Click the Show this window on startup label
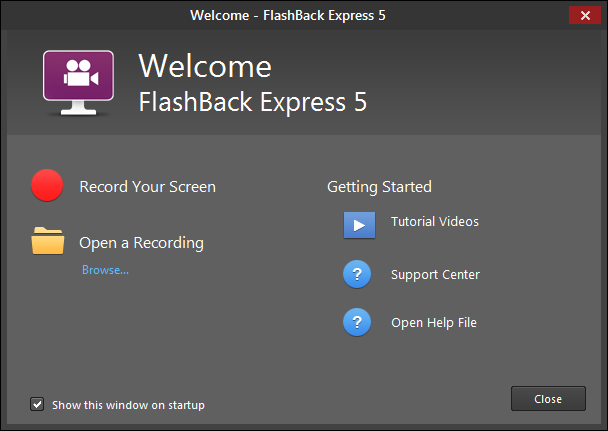 [x=128, y=405]
